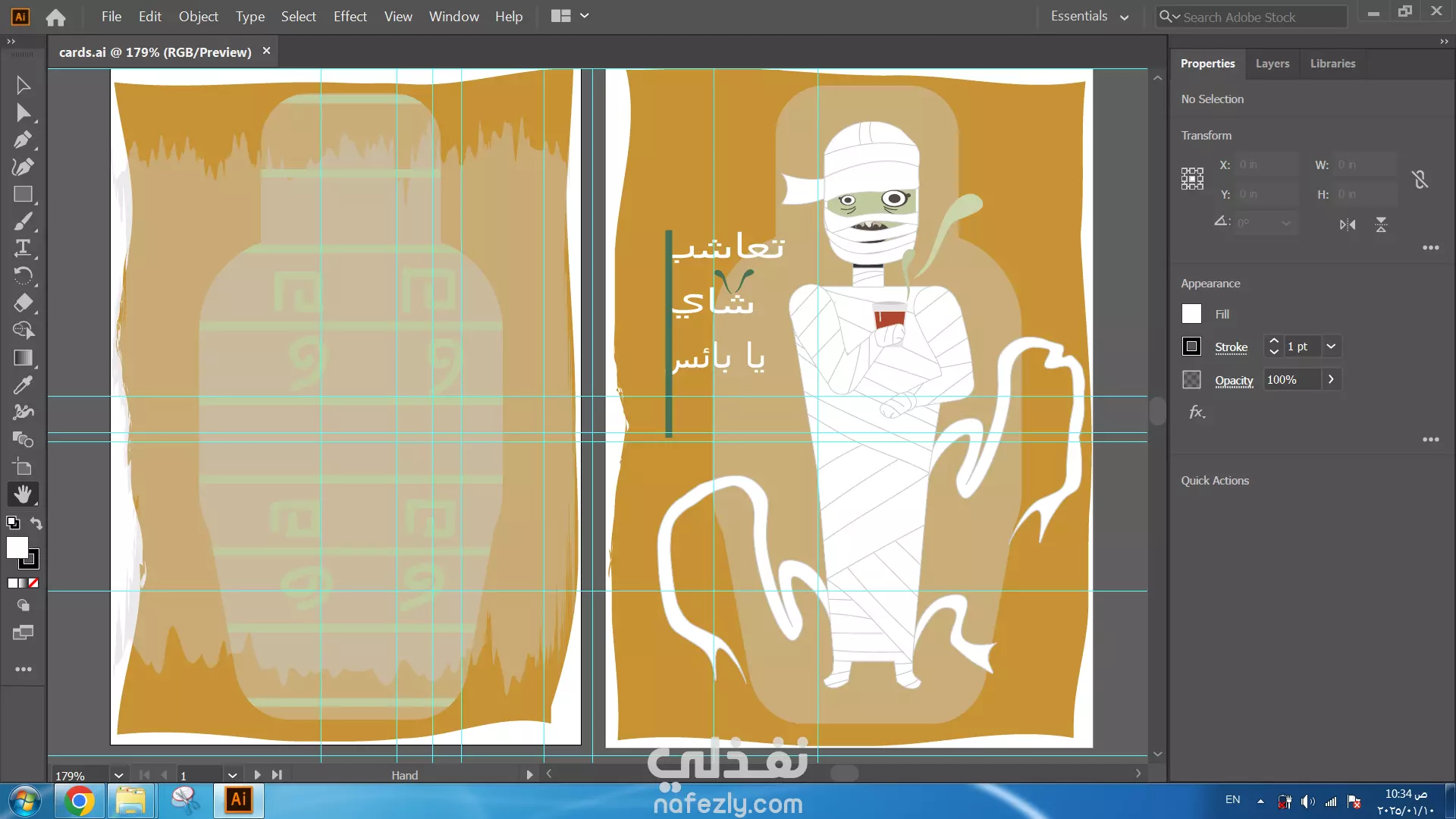Switch to Libraries tab
The image size is (1456, 819).
click(1332, 64)
